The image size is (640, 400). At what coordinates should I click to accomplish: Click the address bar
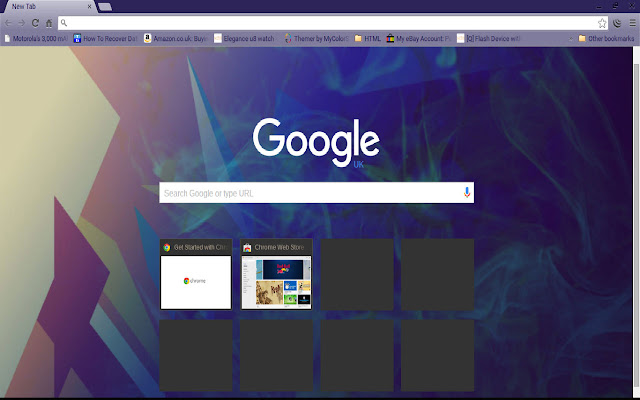coord(333,23)
